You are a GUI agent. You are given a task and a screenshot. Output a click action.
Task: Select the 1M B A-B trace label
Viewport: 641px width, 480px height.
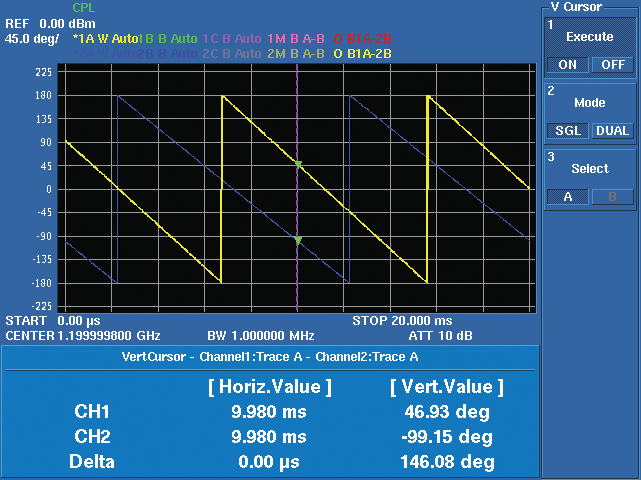point(294,39)
